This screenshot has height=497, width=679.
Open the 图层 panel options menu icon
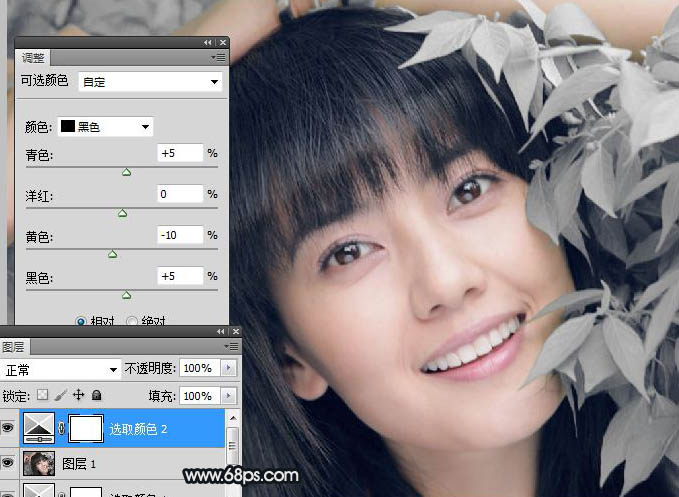tap(231, 347)
